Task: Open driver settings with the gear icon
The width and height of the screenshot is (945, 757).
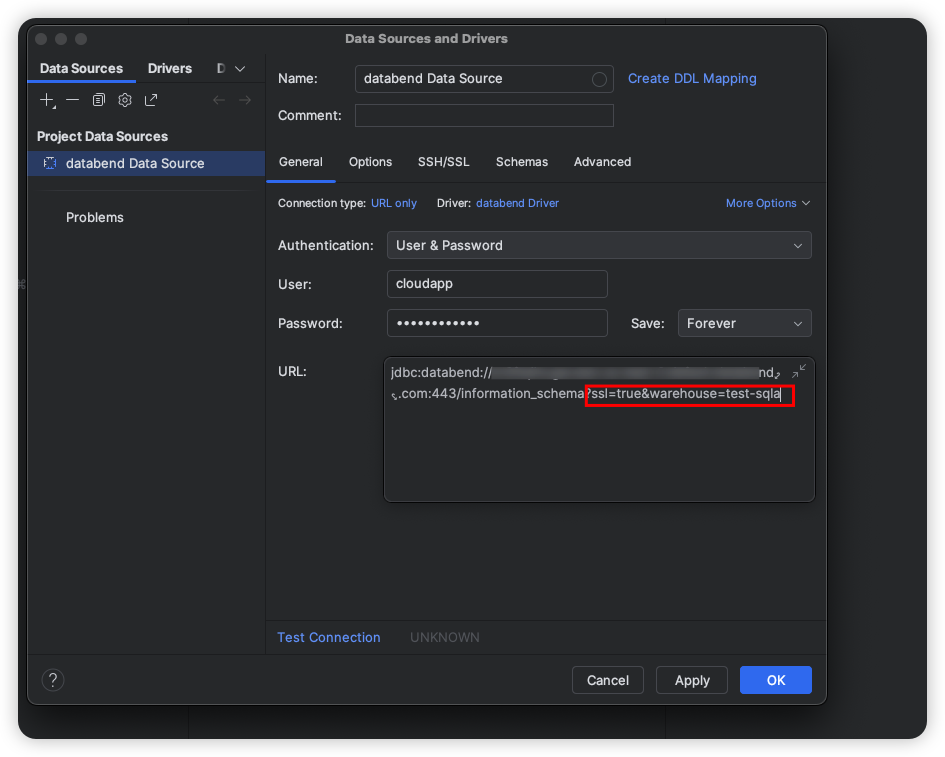Action: point(125,100)
